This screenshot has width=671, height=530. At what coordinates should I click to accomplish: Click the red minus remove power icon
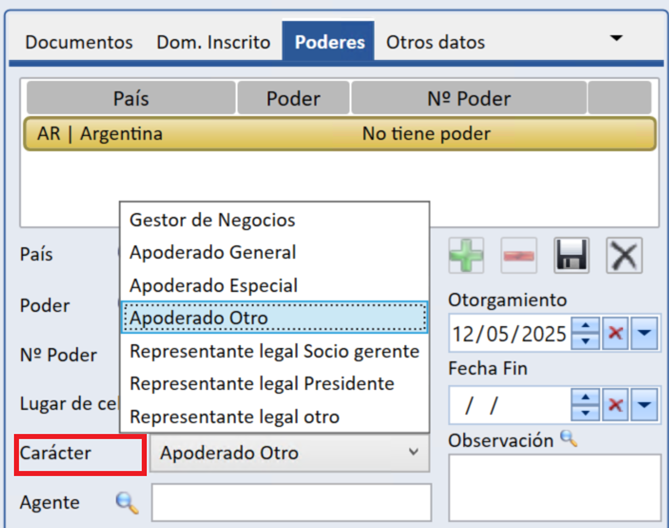[517, 255]
